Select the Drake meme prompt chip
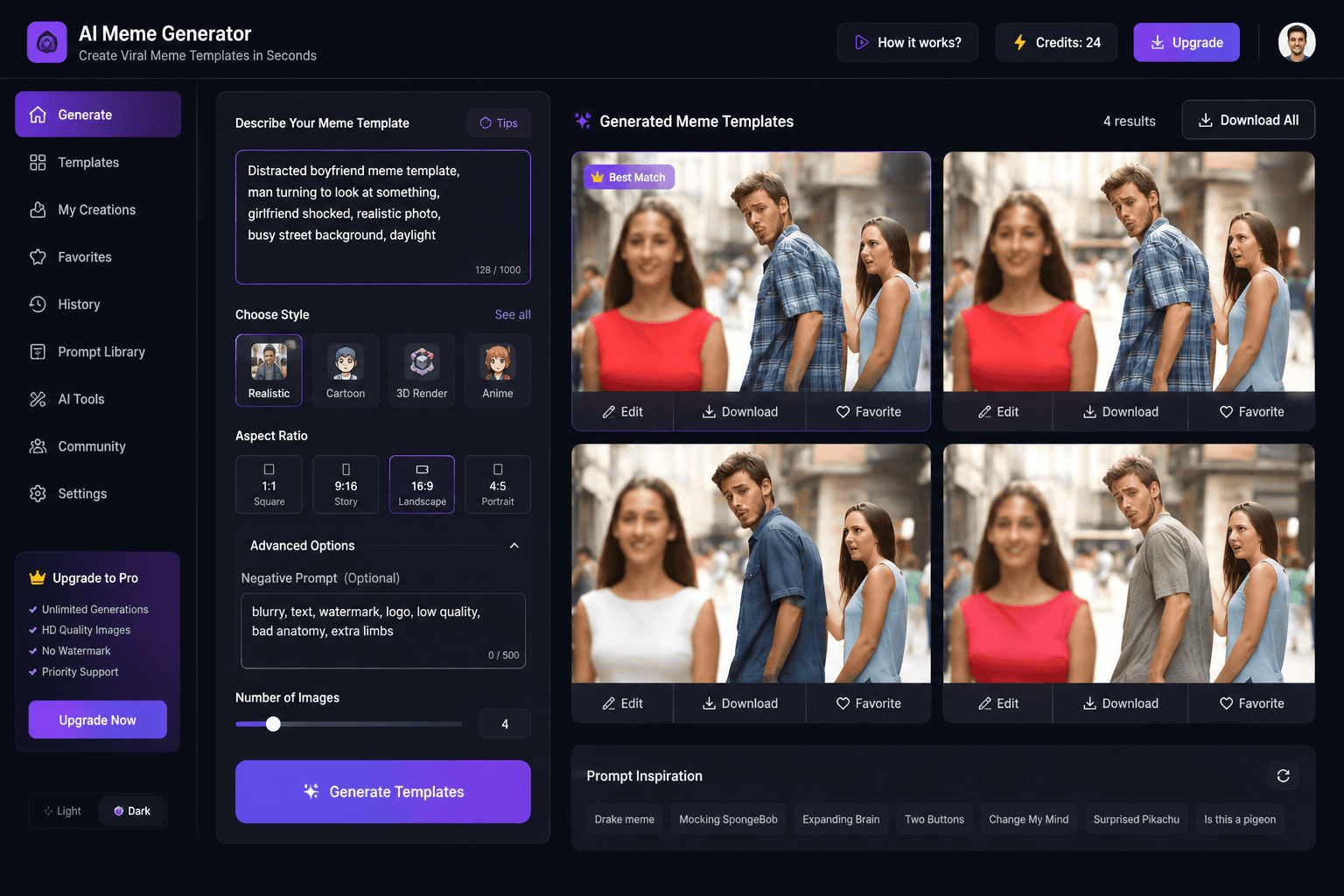The width and height of the screenshot is (1344, 896). pos(625,820)
